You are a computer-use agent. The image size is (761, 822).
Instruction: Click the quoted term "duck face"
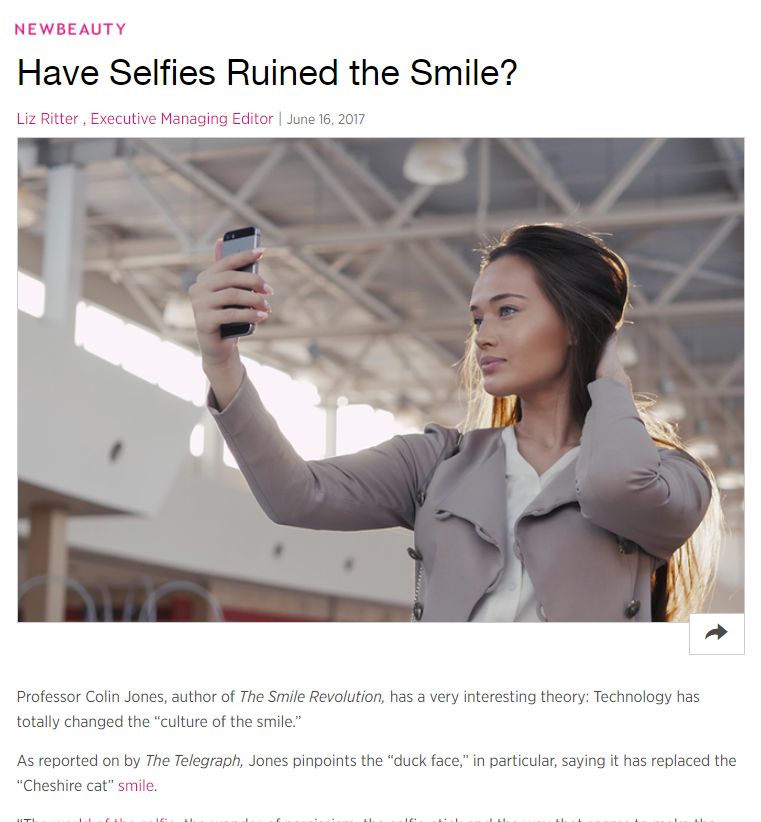[428, 761]
